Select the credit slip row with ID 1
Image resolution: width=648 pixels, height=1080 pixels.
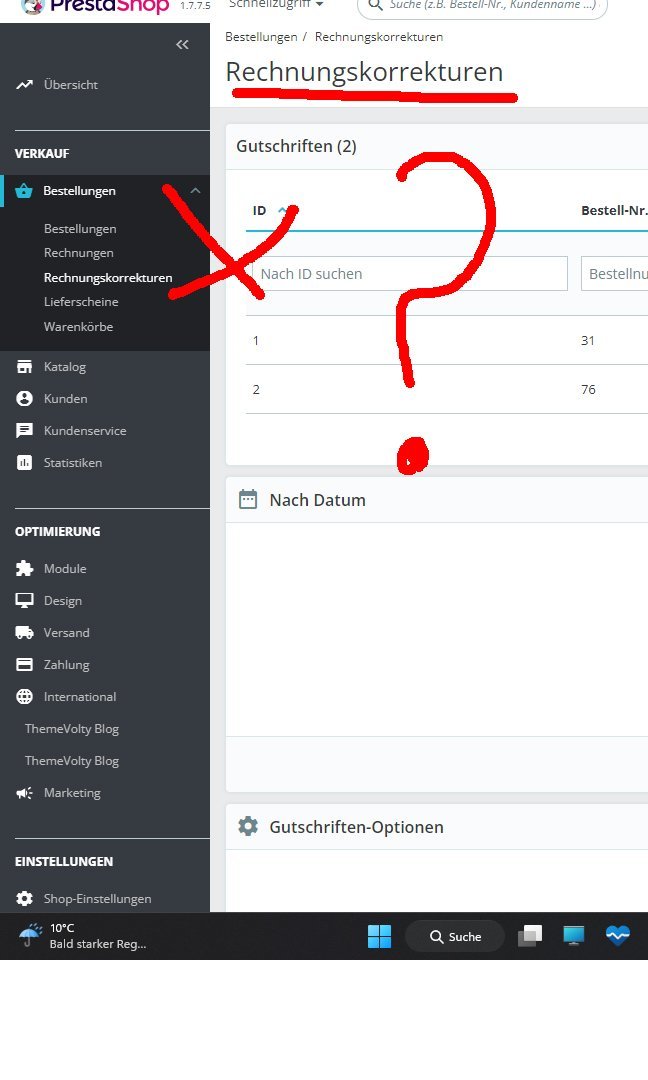click(447, 340)
